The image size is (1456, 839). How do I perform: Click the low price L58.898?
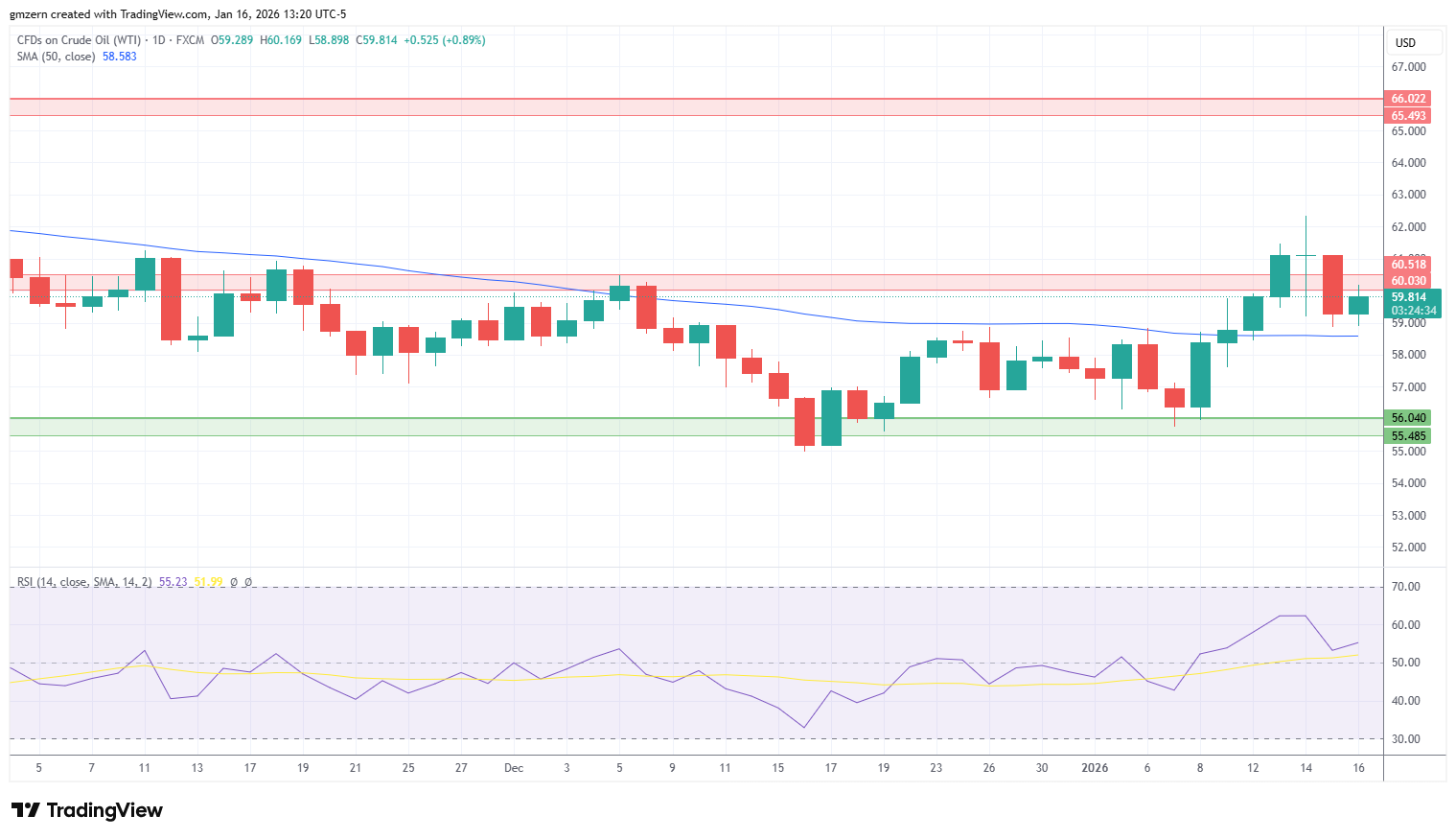(329, 40)
